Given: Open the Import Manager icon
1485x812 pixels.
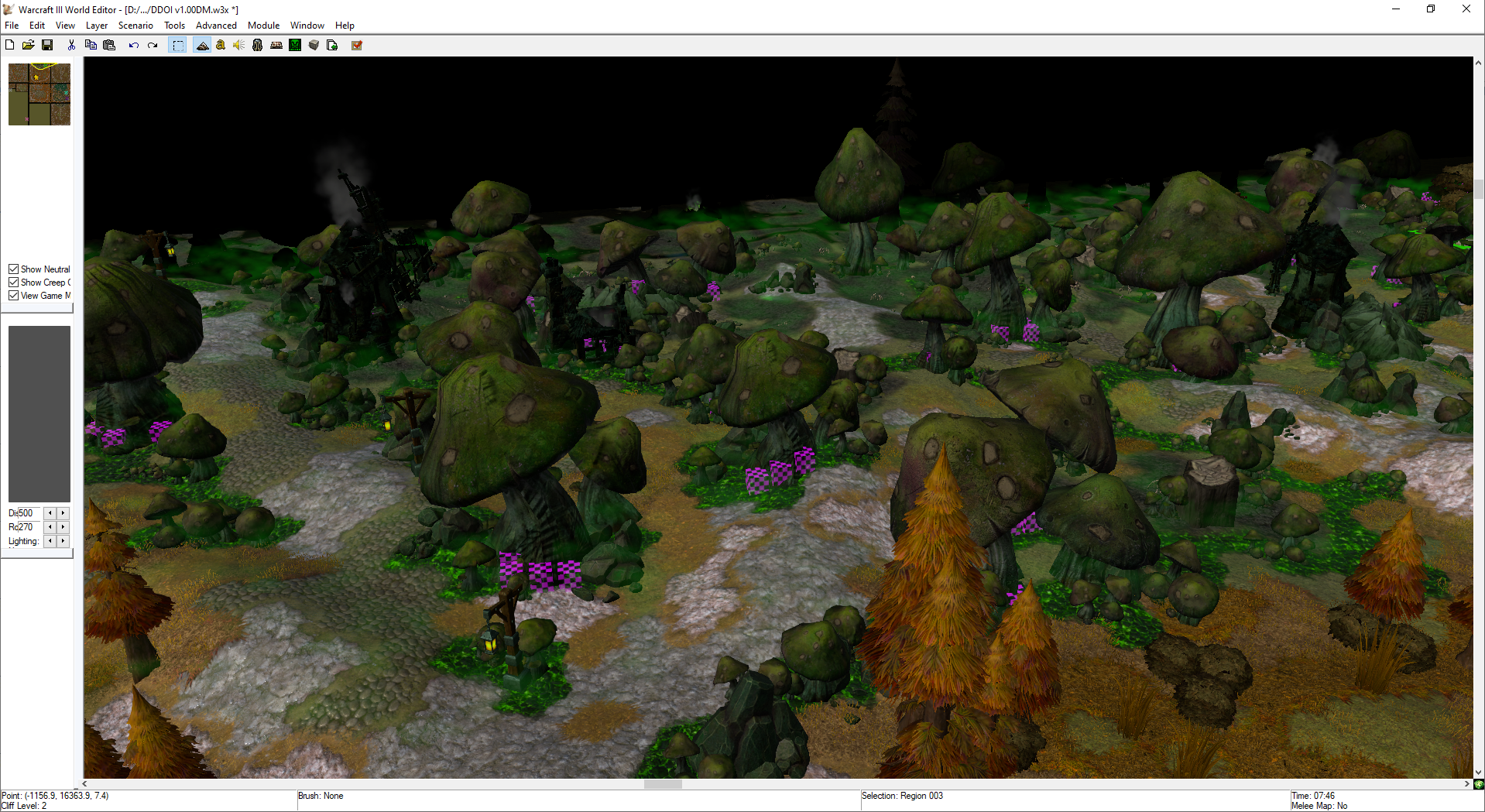Looking at the screenshot, I should point(332,45).
